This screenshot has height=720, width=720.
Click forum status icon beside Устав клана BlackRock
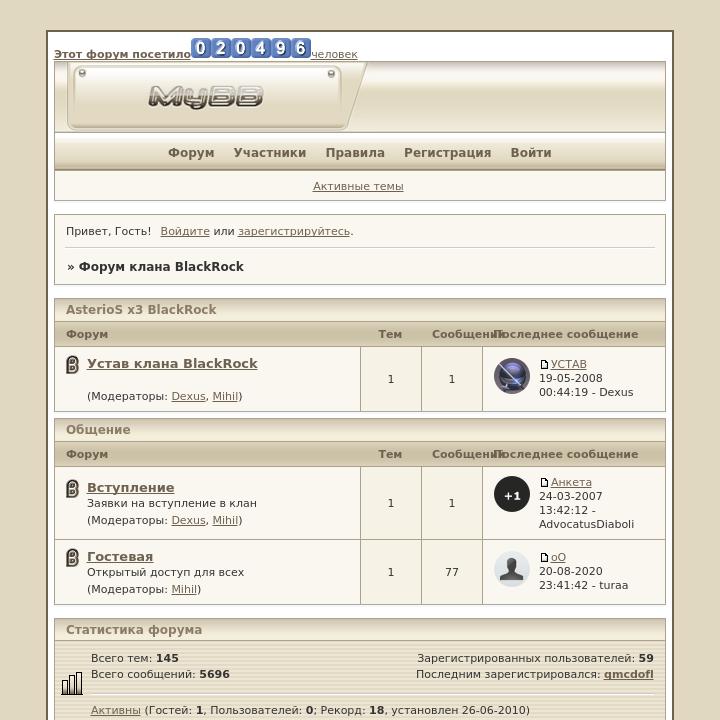click(x=72, y=365)
